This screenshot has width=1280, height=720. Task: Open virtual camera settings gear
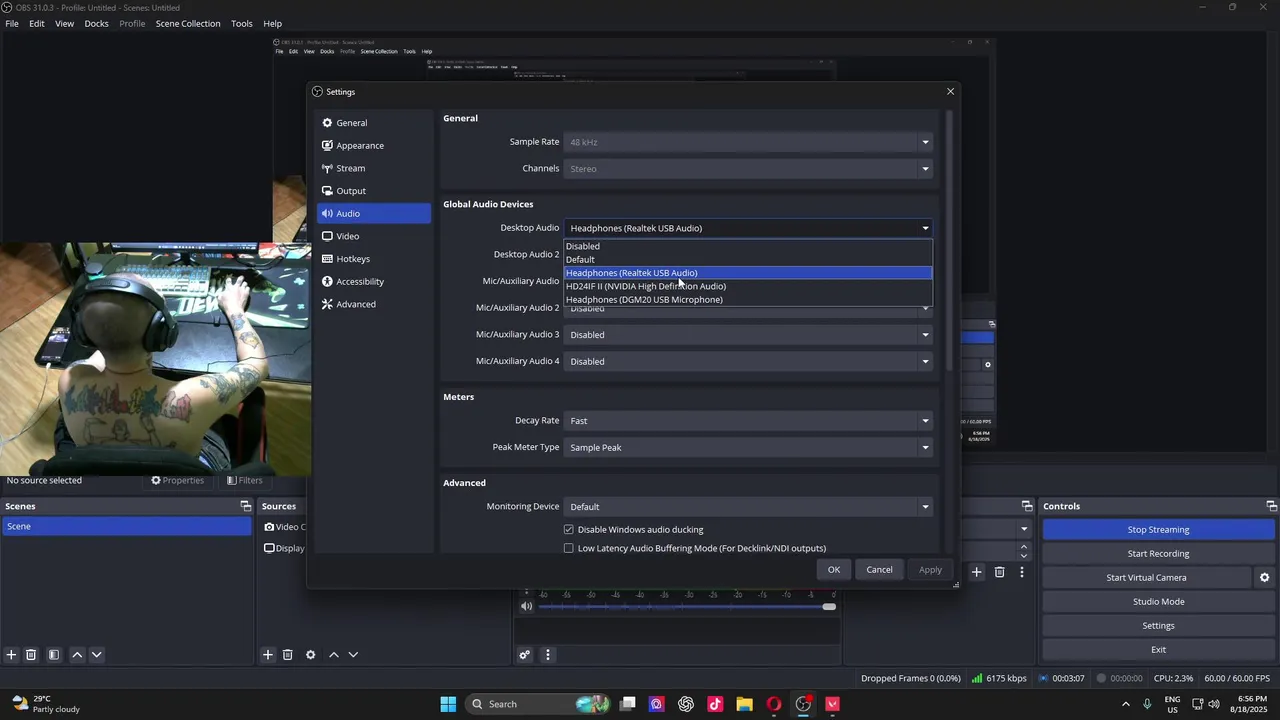1264,578
